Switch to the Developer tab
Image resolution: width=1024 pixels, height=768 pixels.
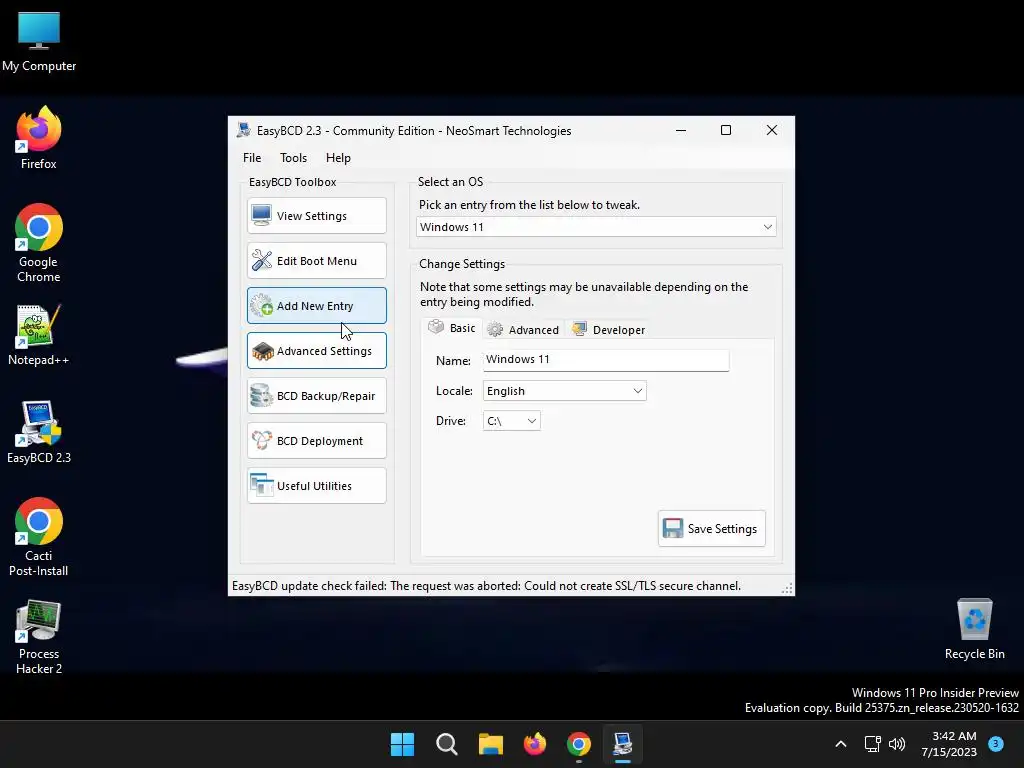click(x=609, y=330)
